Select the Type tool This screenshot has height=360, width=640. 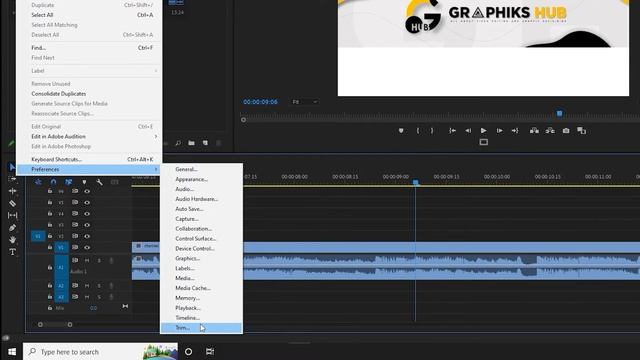tap(12, 252)
